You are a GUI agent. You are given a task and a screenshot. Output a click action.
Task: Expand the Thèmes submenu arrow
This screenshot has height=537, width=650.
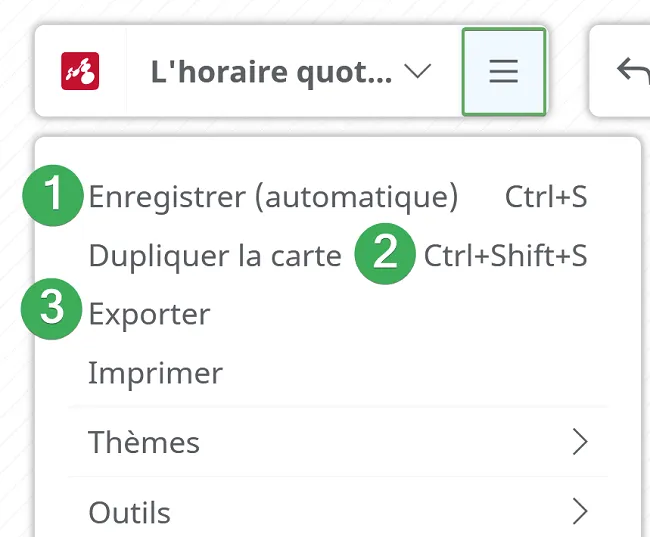(580, 442)
